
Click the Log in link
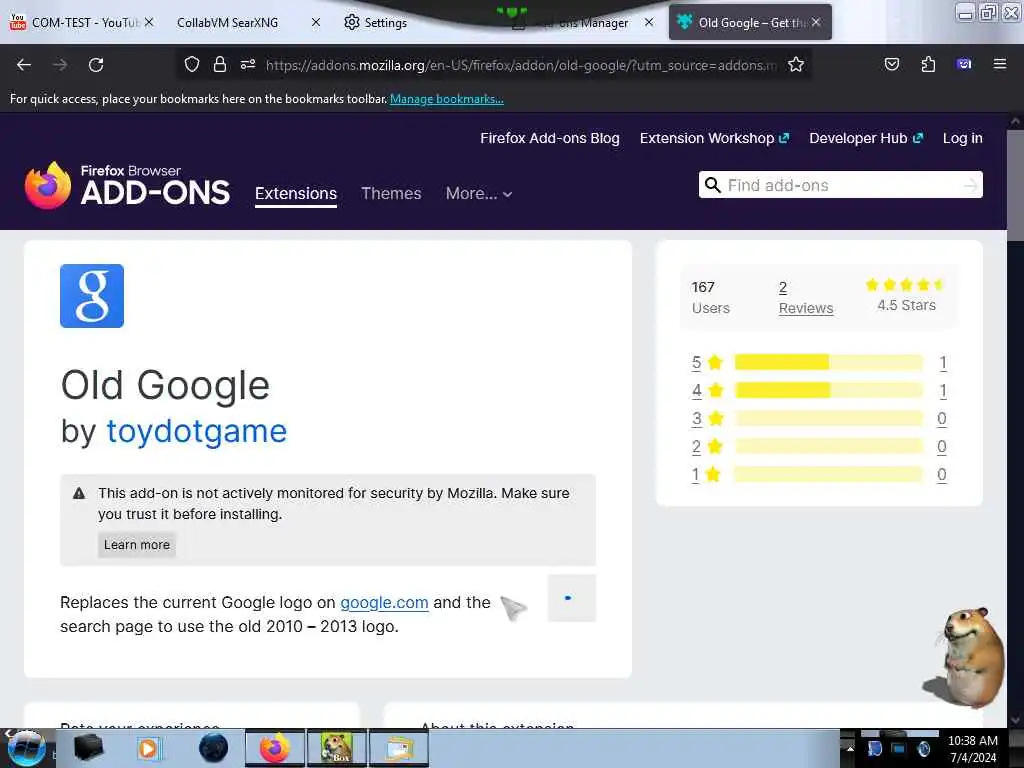click(x=963, y=138)
